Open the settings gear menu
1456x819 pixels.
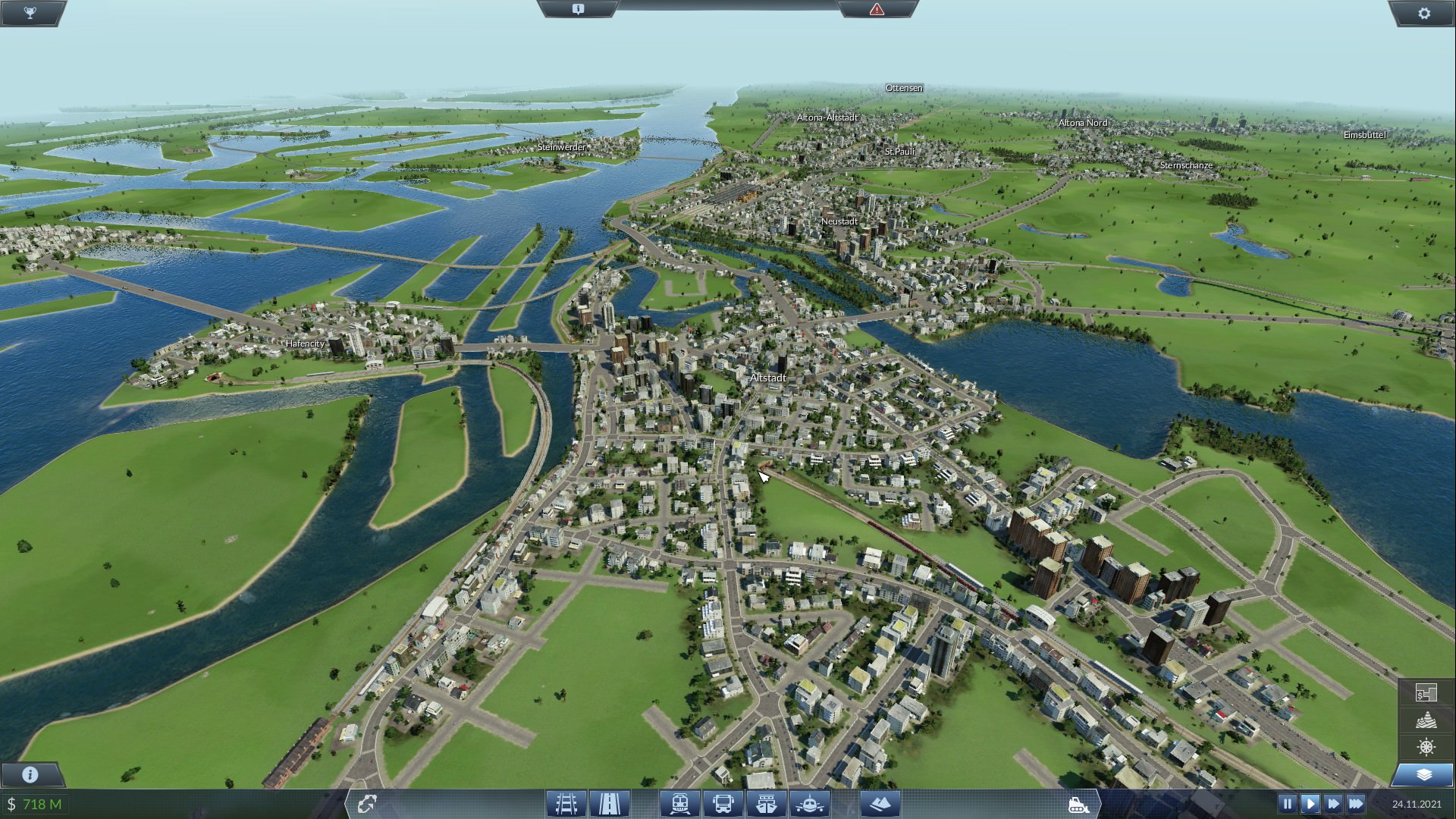pyautogui.click(x=1423, y=13)
